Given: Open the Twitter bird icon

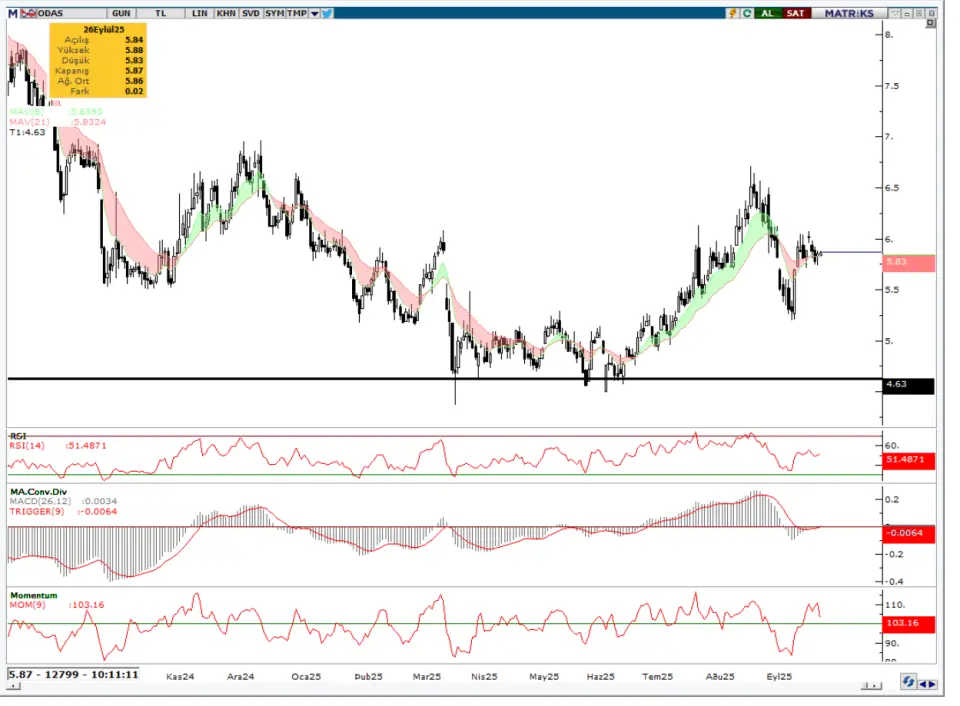Looking at the screenshot, I should [328, 13].
